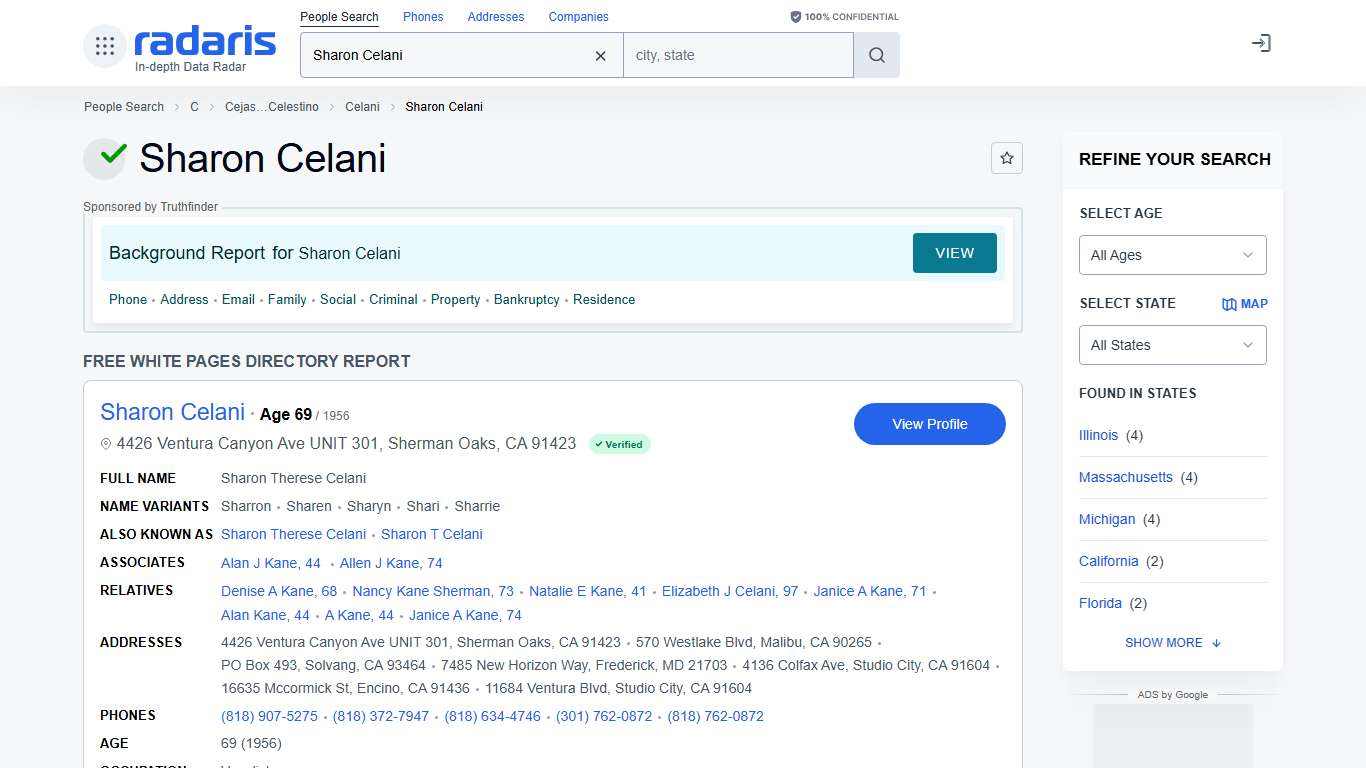Image resolution: width=1366 pixels, height=768 pixels.
Task: Expand SHOW MORE under Found in States
Action: tap(1171, 642)
